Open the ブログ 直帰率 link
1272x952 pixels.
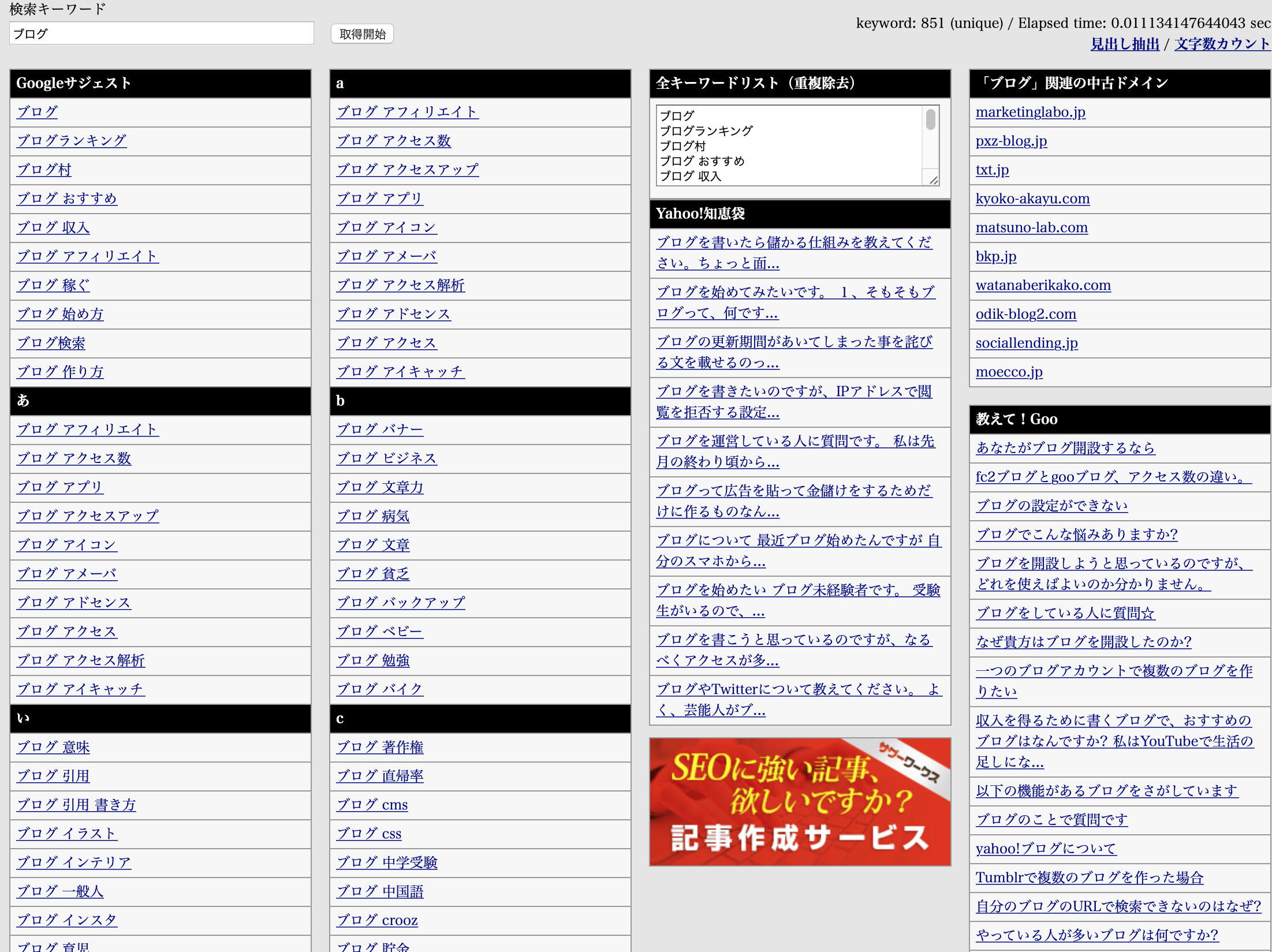tap(380, 776)
